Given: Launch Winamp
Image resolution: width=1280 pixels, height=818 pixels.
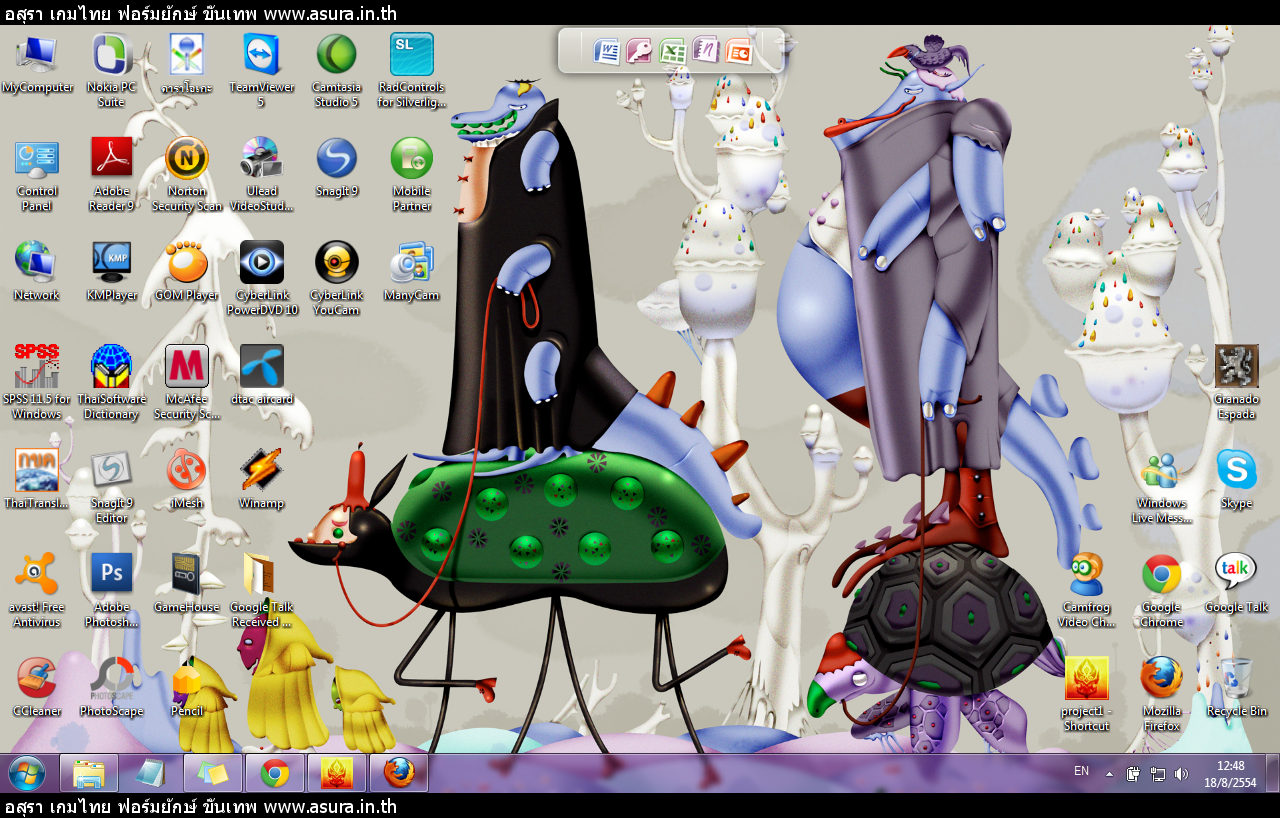Looking at the screenshot, I should (261, 480).
